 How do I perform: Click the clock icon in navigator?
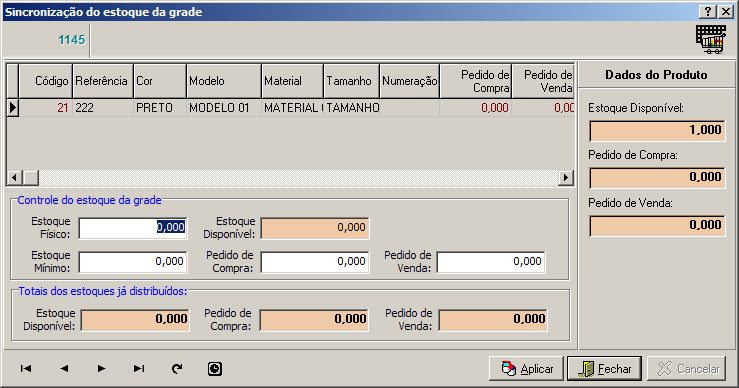click(x=215, y=369)
